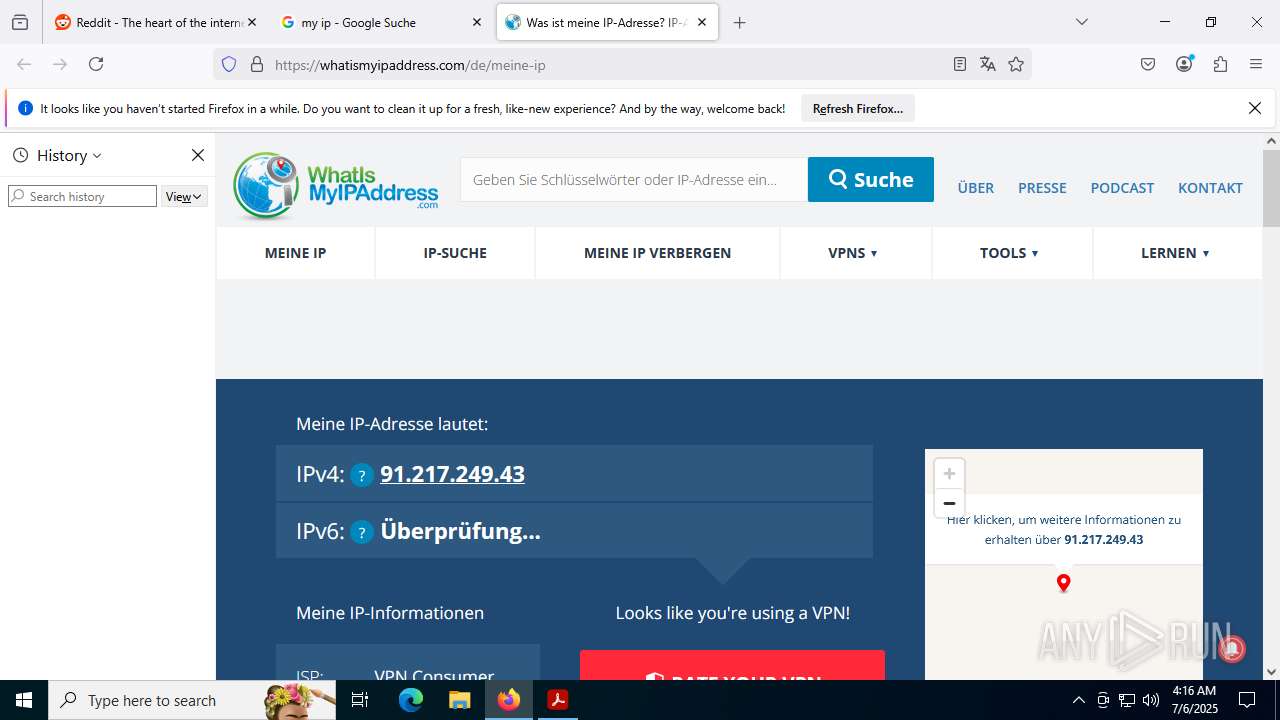
Task: Reload the current page
Action: coord(96,64)
